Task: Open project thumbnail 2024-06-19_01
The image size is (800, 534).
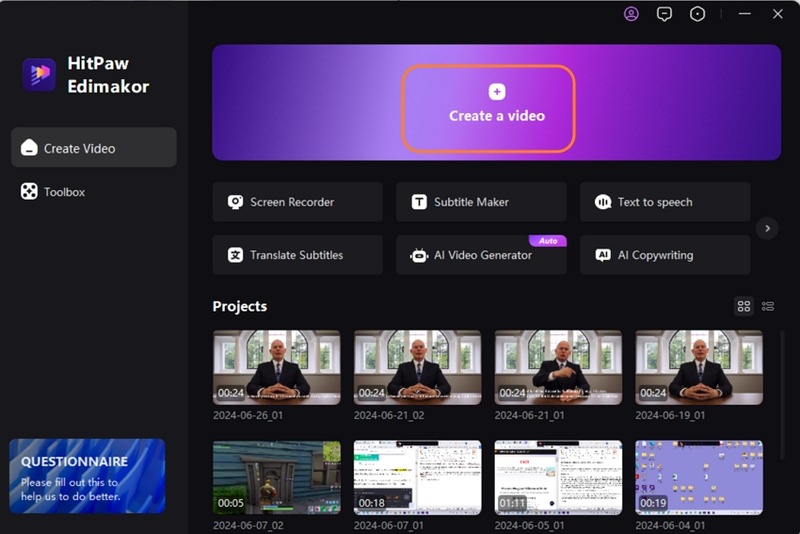Action: point(699,367)
